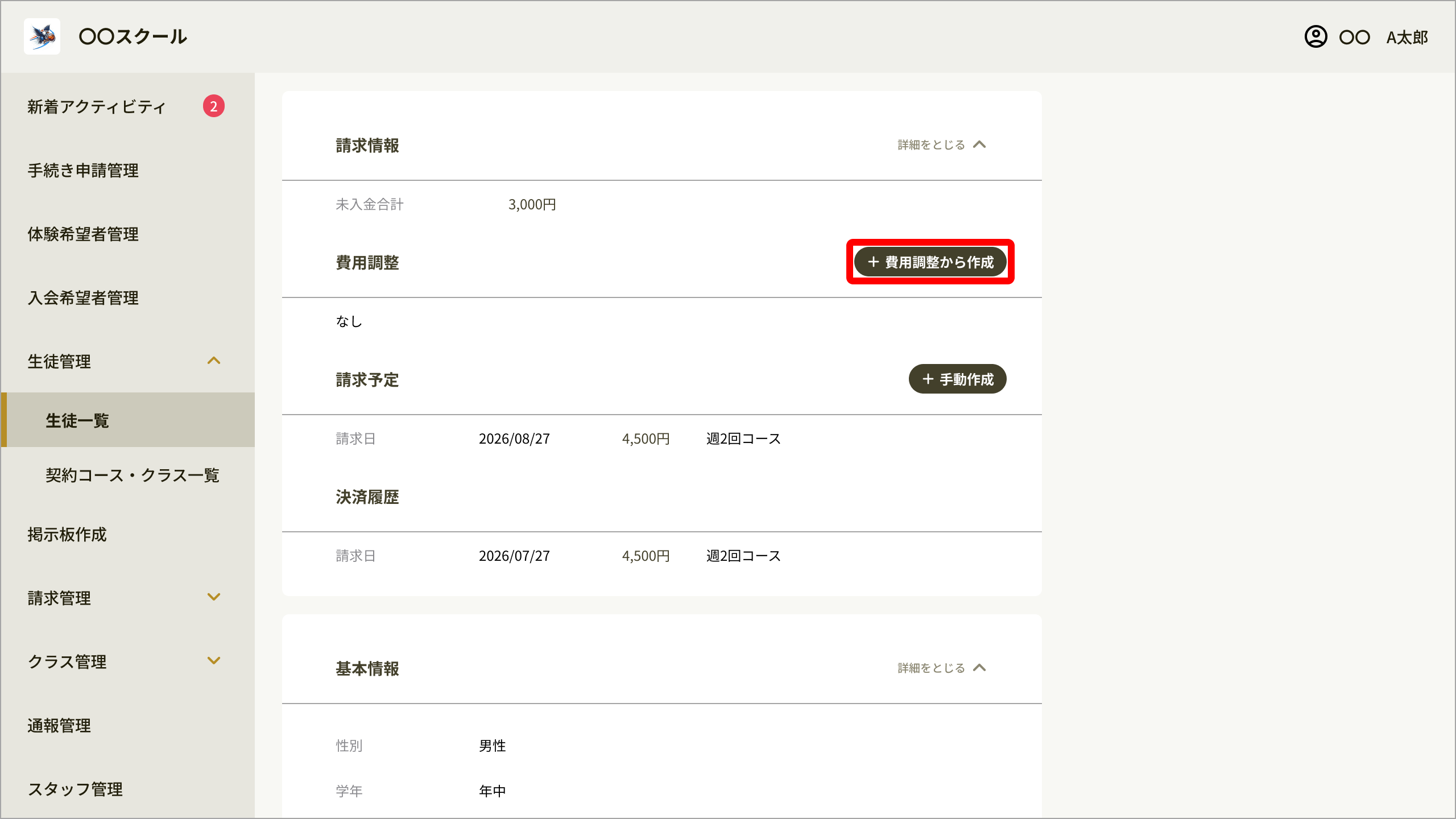Image resolution: width=1456 pixels, height=819 pixels.
Task: Click 週2回コース in the 2026/07/27 row
Action: tap(743, 556)
